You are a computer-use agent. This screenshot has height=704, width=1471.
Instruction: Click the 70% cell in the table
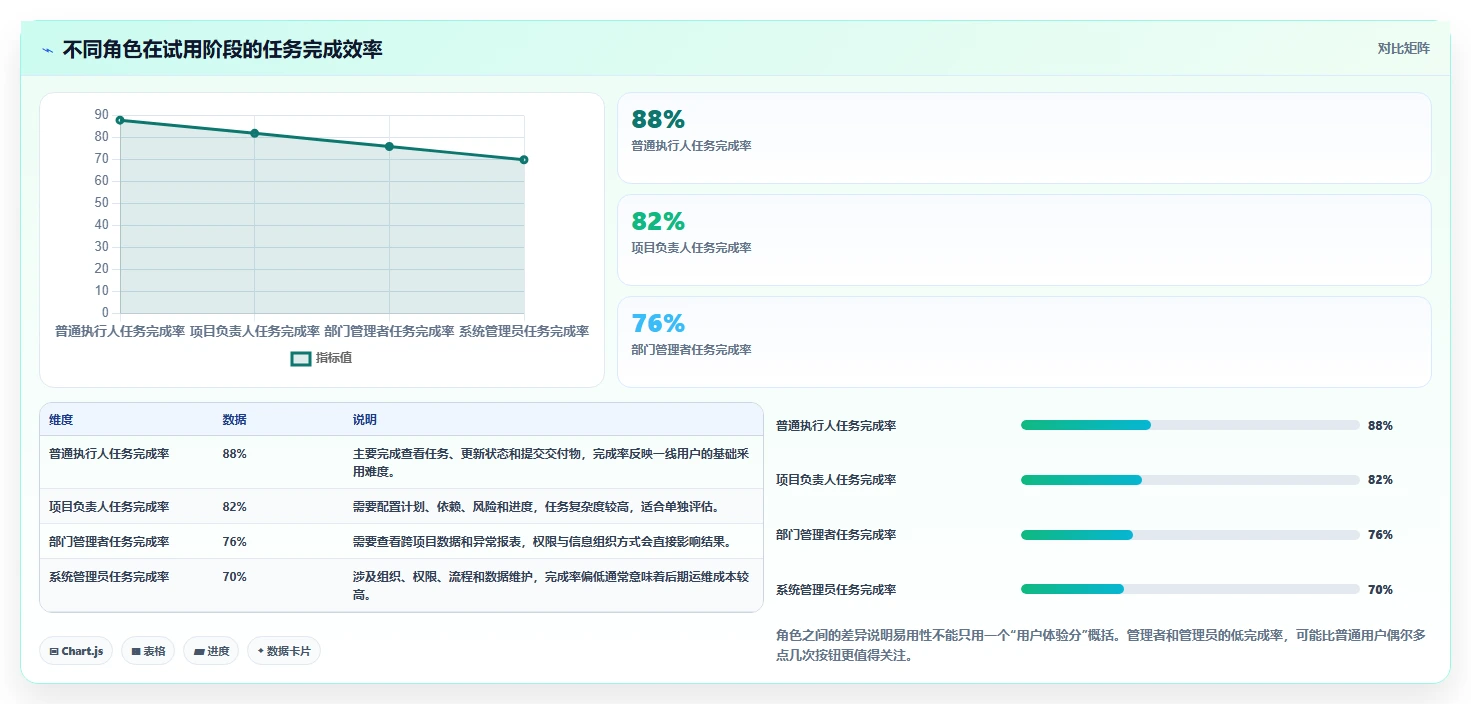click(x=234, y=577)
